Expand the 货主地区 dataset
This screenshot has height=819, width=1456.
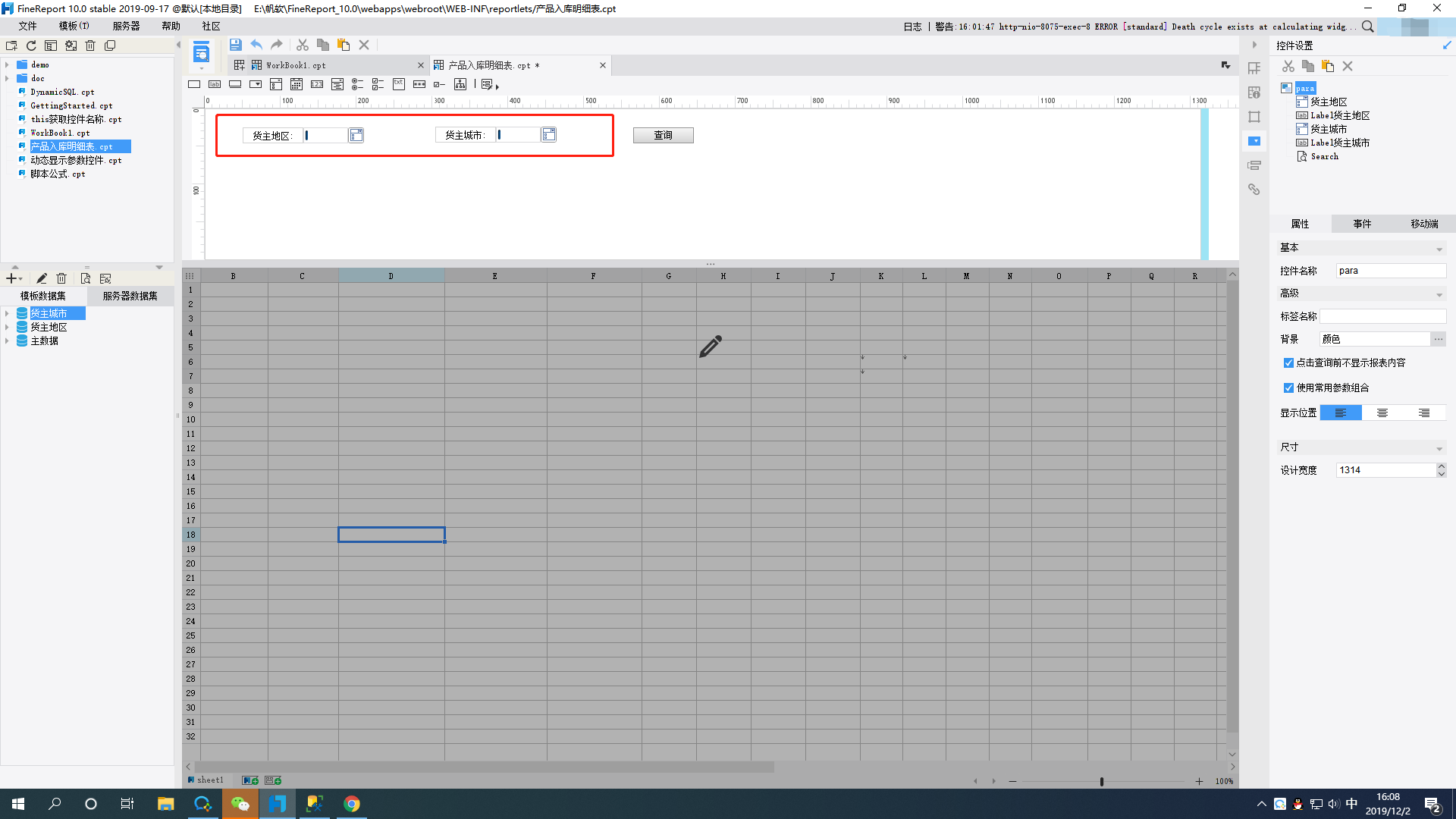click(x=7, y=328)
